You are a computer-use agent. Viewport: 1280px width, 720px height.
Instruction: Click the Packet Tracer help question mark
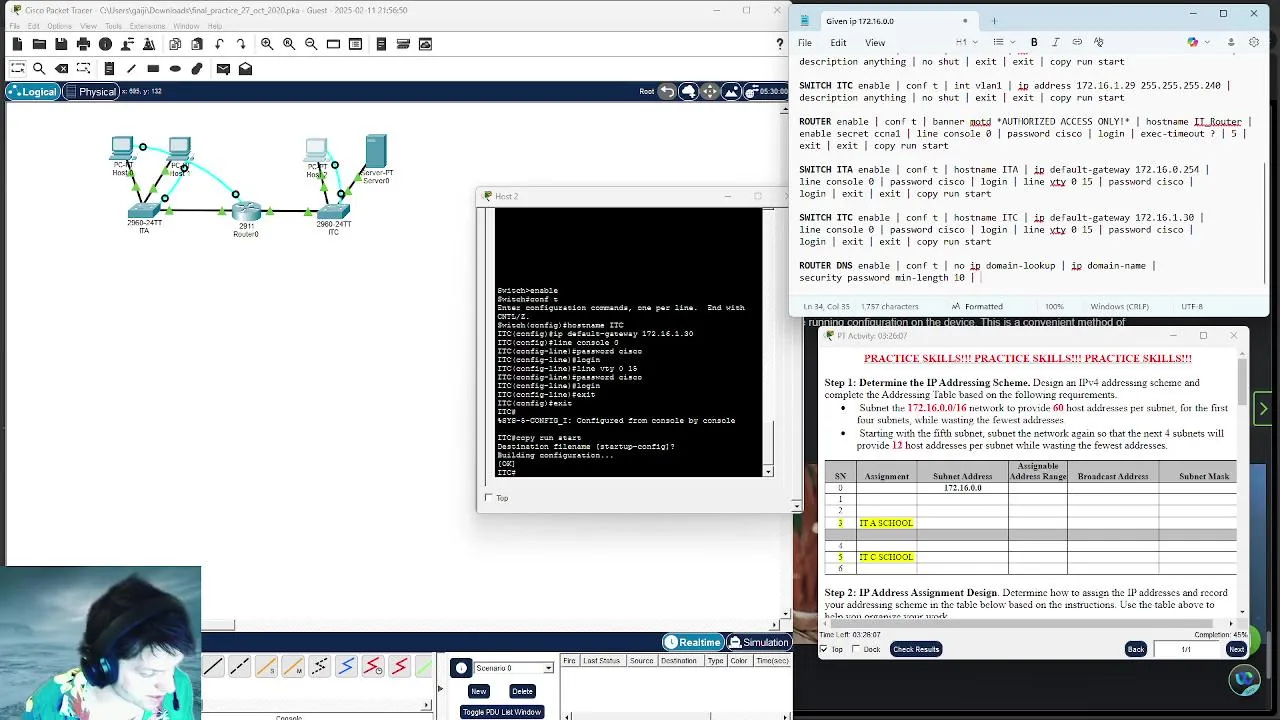[x=780, y=44]
